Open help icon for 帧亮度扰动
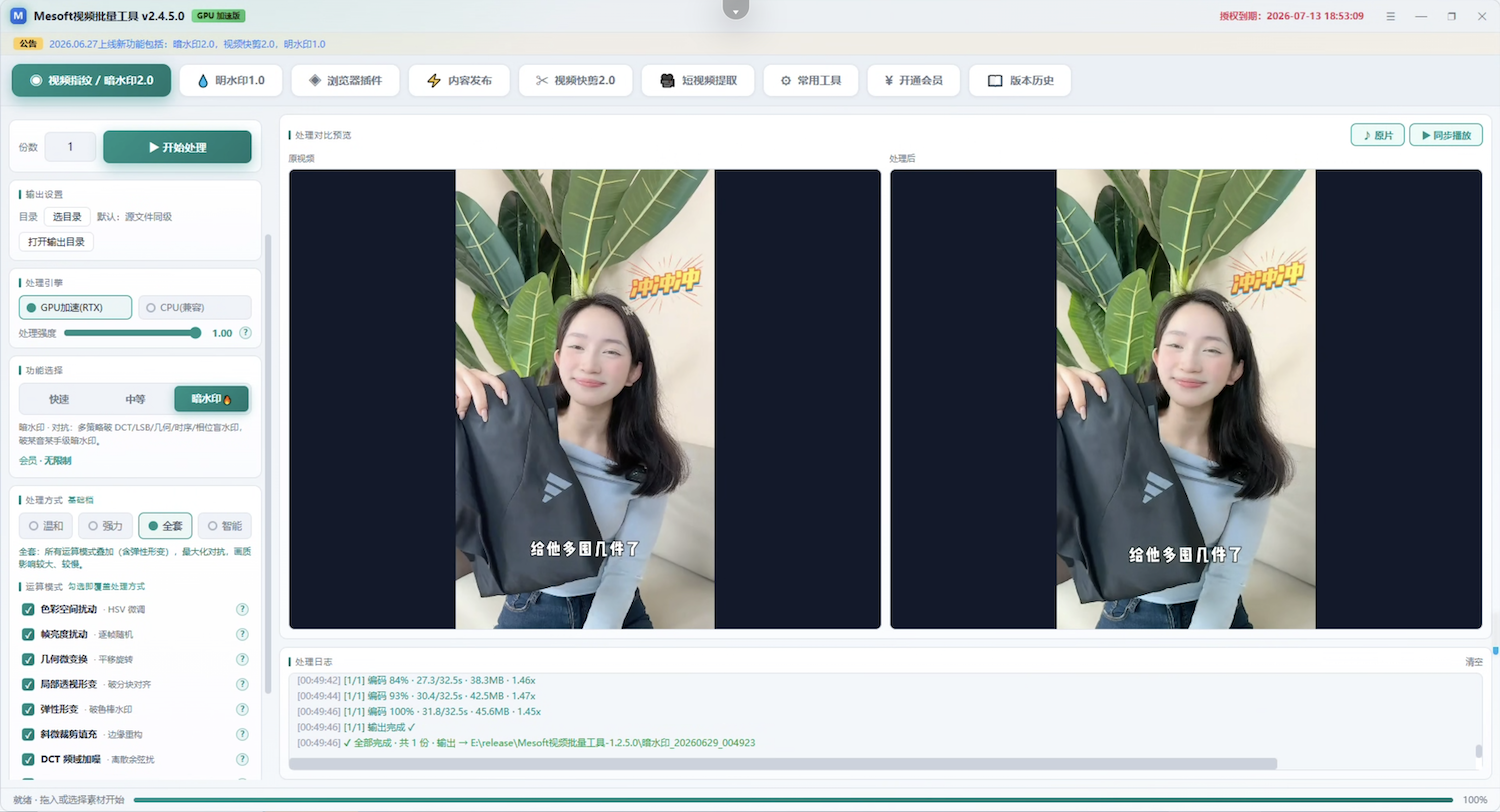1500x812 pixels. (242, 634)
